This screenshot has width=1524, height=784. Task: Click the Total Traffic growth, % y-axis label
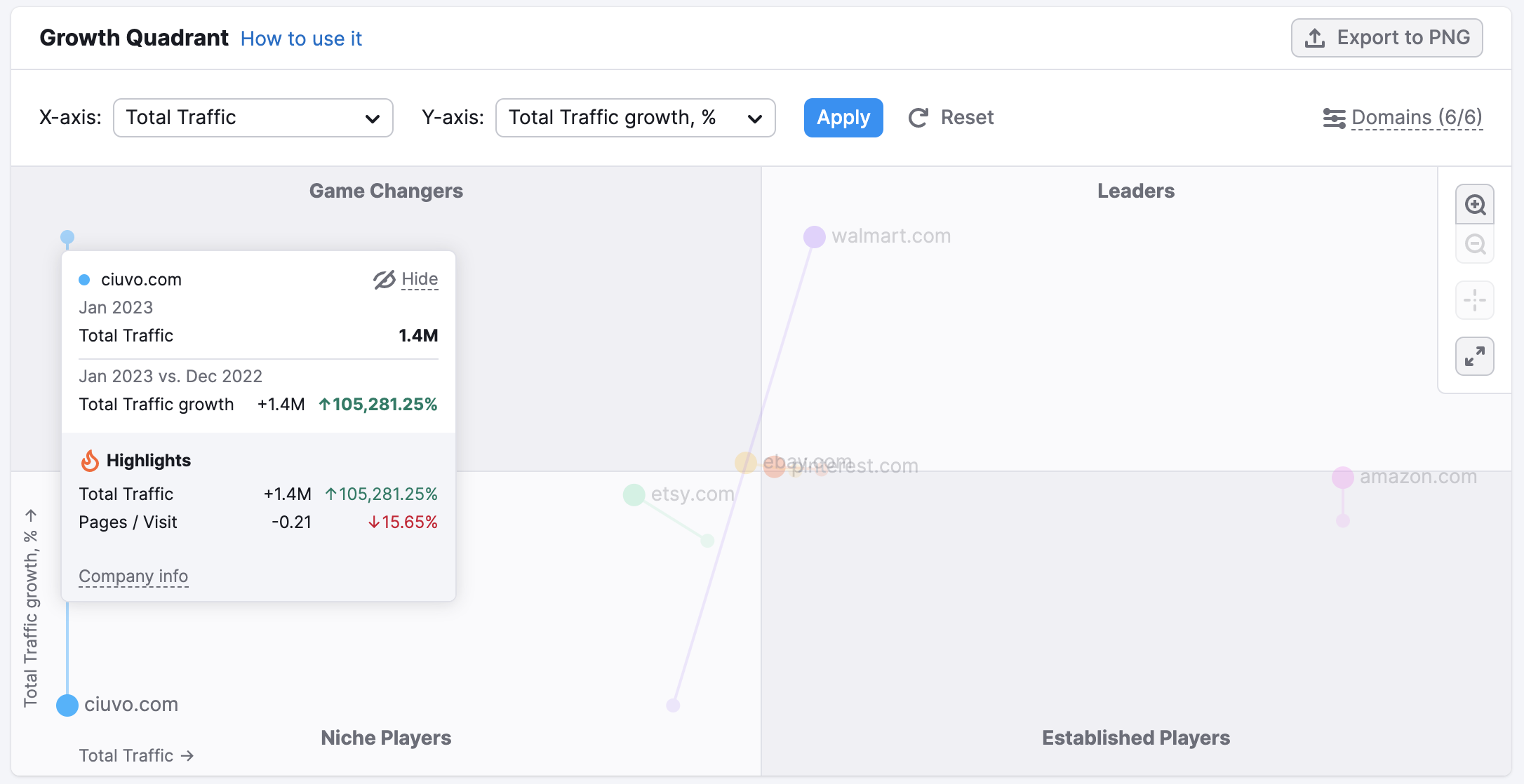30,608
